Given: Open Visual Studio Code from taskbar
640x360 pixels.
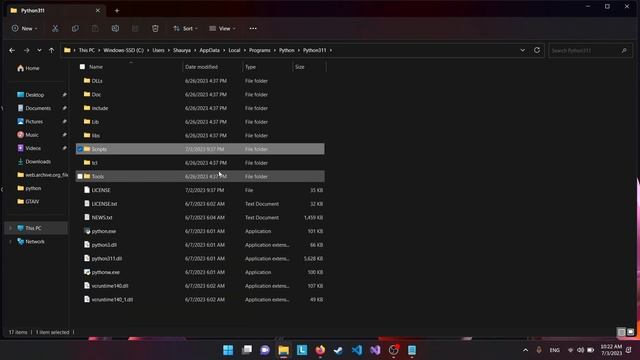Looking at the screenshot, I should [x=357, y=350].
